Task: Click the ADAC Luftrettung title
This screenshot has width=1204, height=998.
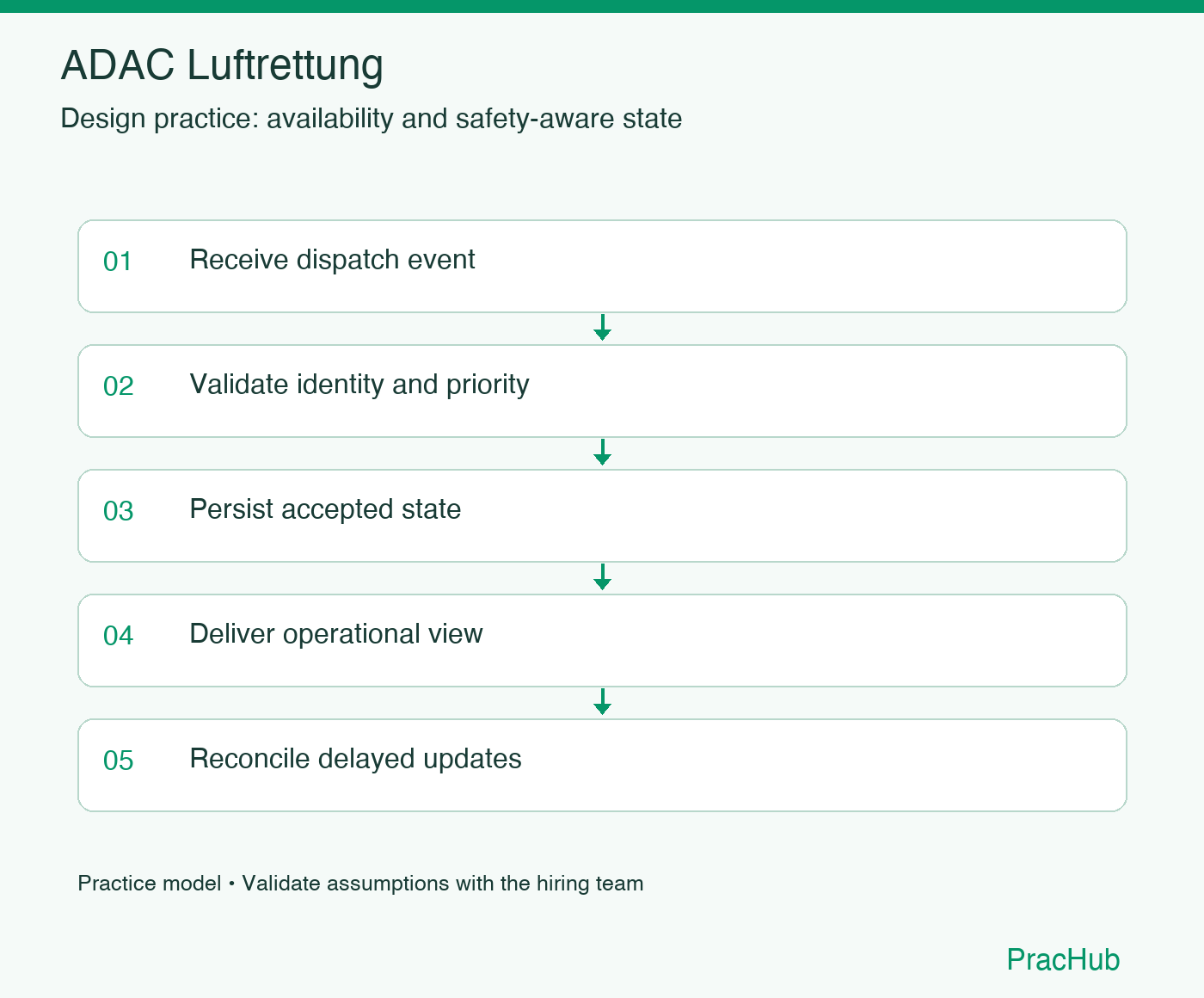Action: pos(222,65)
